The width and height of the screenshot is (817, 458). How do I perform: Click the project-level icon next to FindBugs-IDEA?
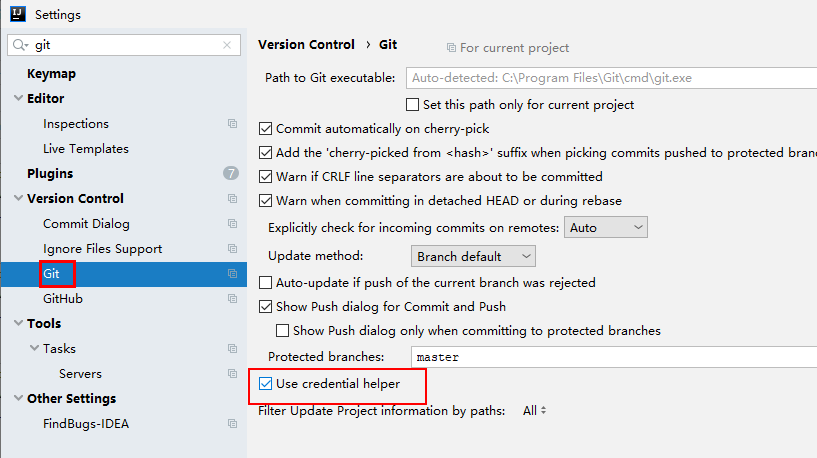pyautogui.click(x=232, y=424)
